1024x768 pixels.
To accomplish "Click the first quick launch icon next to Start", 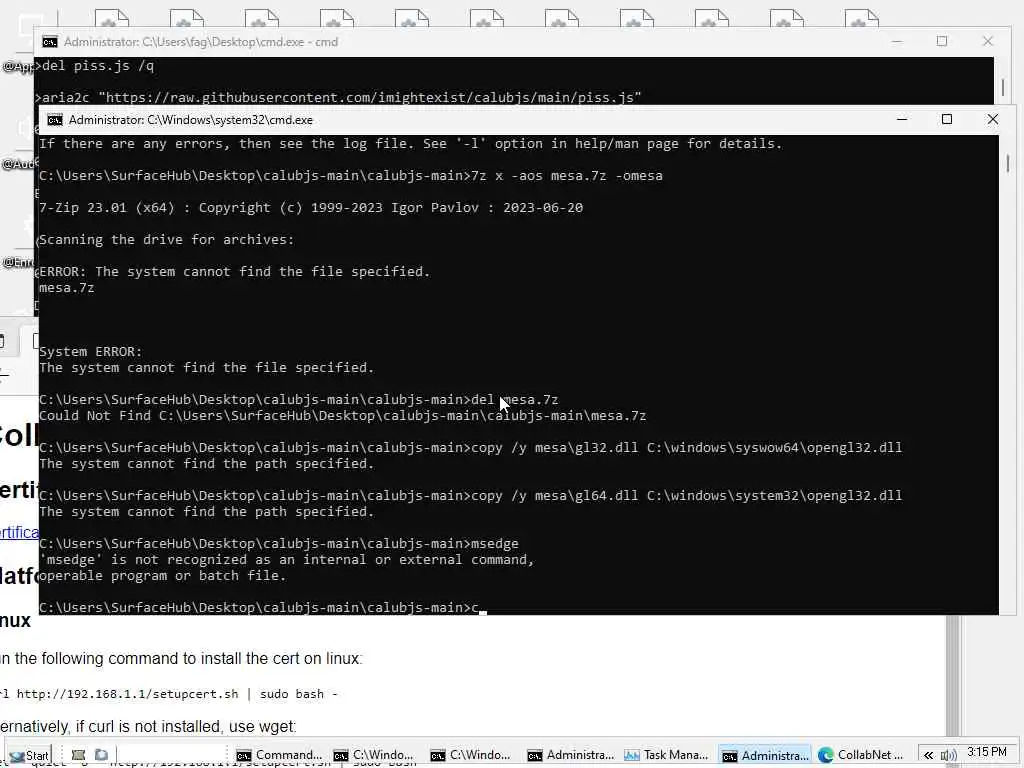I will [x=78, y=755].
